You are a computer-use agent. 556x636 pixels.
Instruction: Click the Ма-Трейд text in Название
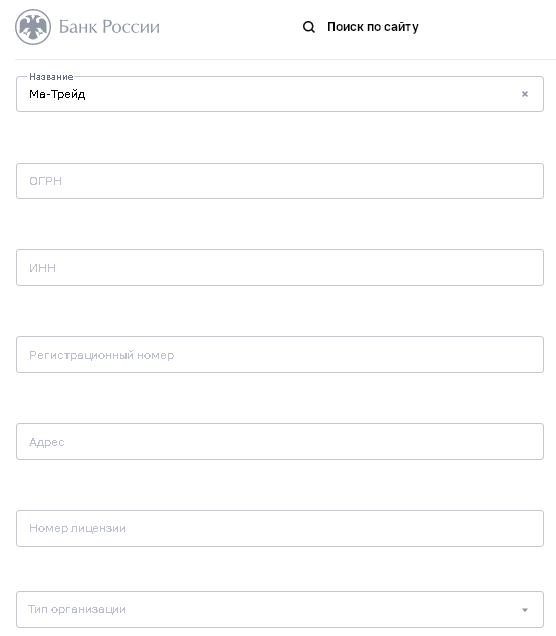coord(57,95)
